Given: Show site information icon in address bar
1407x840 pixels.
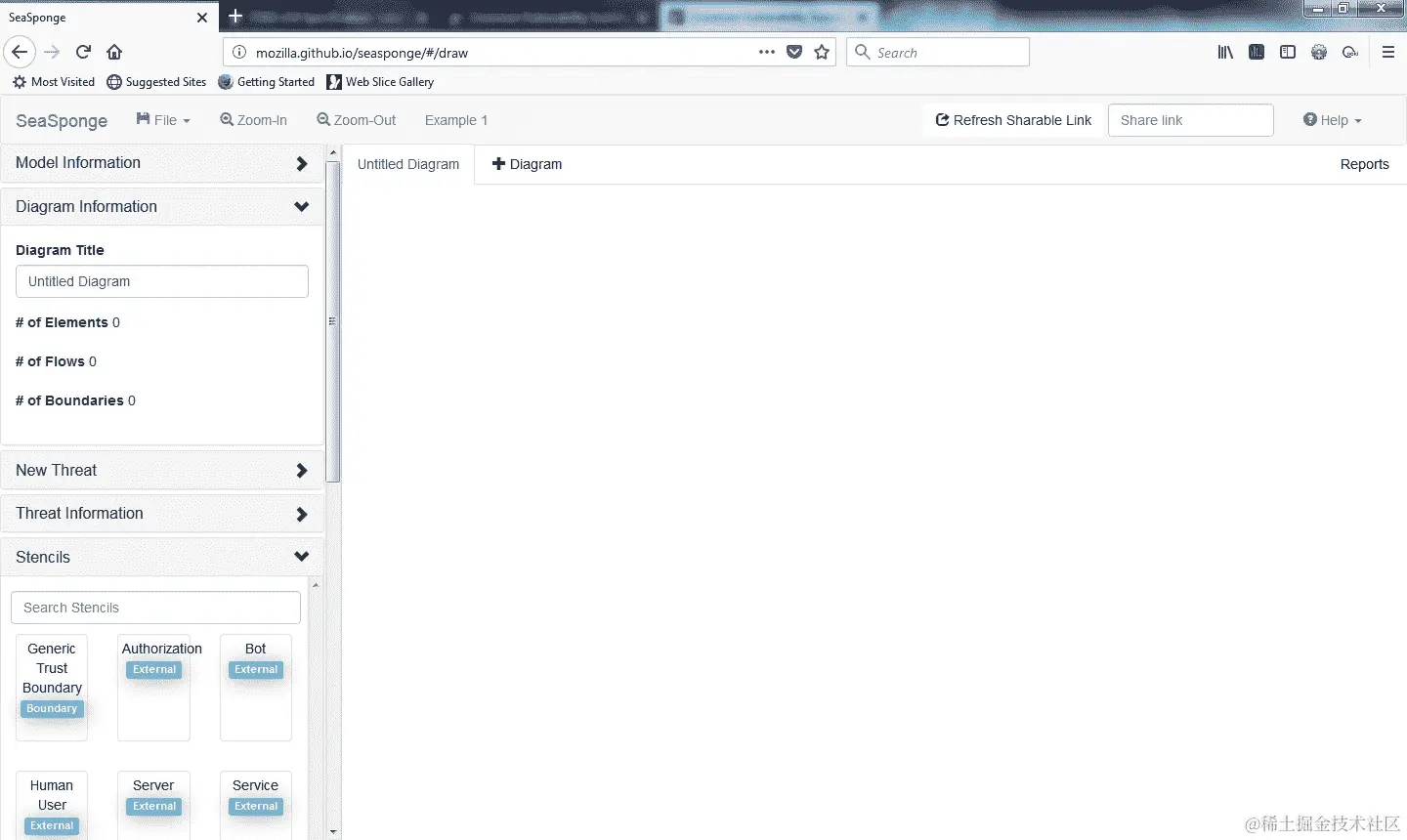Looking at the screenshot, I should coord(239,53).
